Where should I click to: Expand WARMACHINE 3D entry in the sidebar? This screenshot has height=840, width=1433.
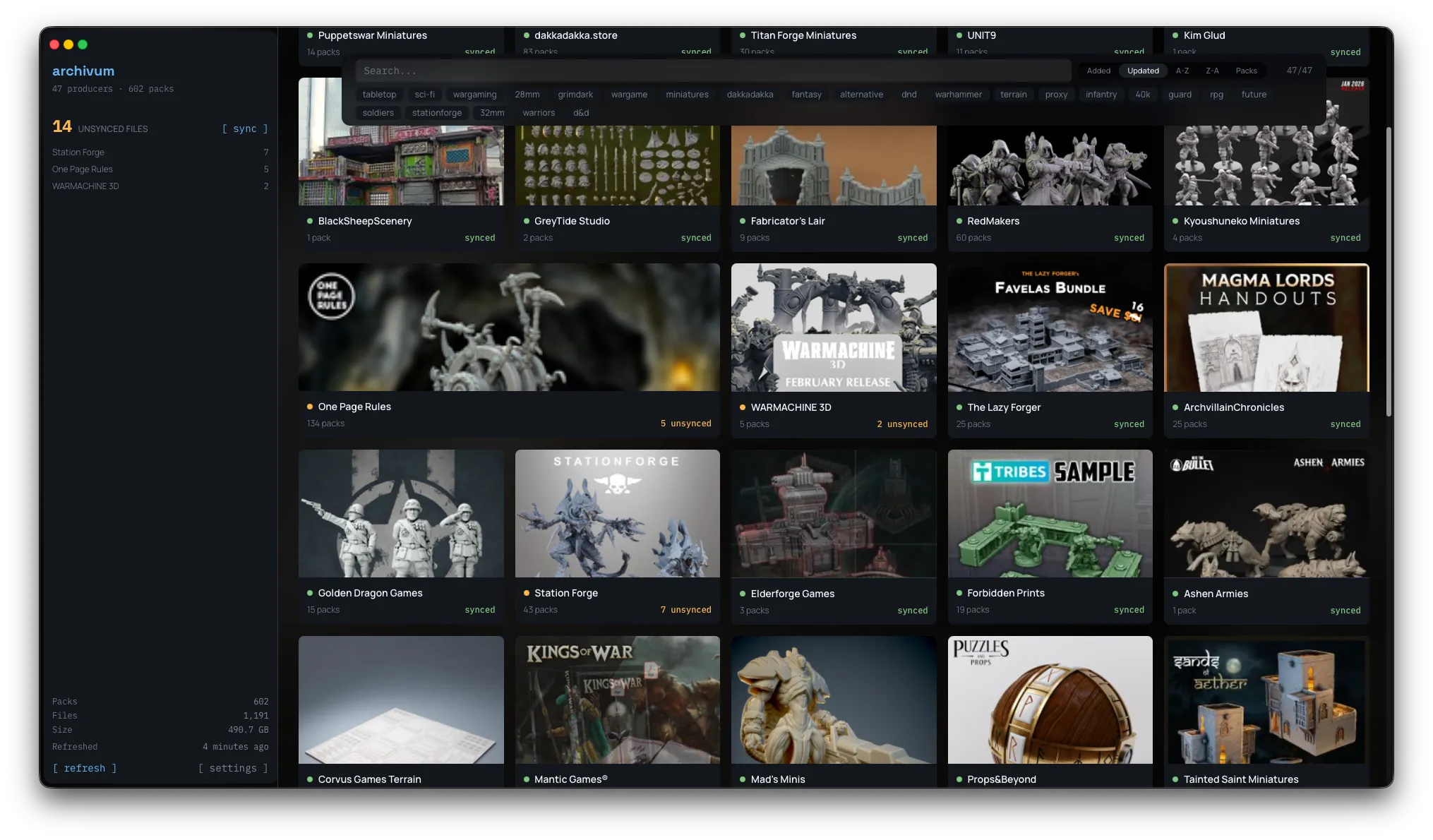tap(85, 186)
